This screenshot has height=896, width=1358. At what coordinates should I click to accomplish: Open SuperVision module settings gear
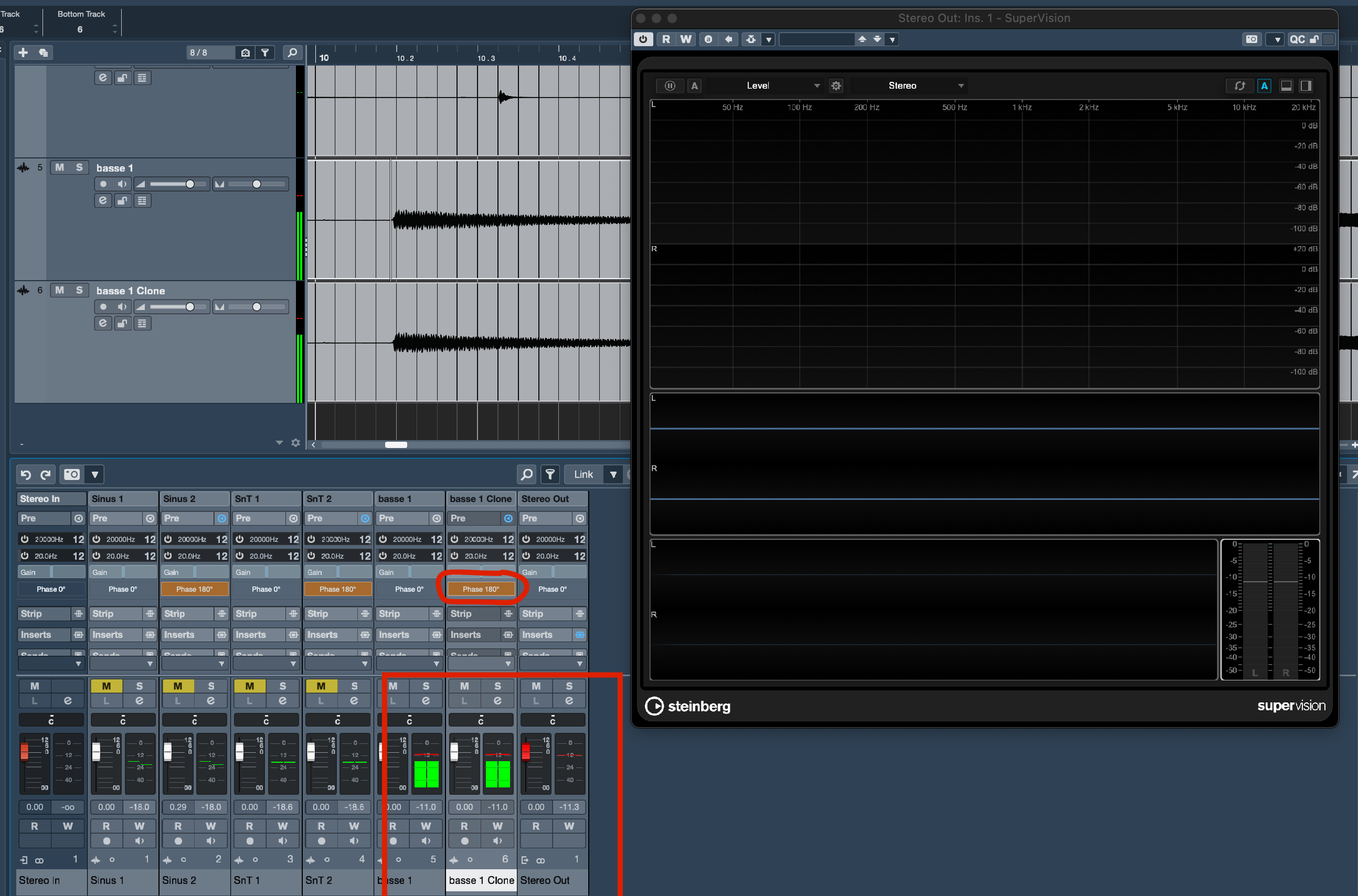click(x=835, y=86)
